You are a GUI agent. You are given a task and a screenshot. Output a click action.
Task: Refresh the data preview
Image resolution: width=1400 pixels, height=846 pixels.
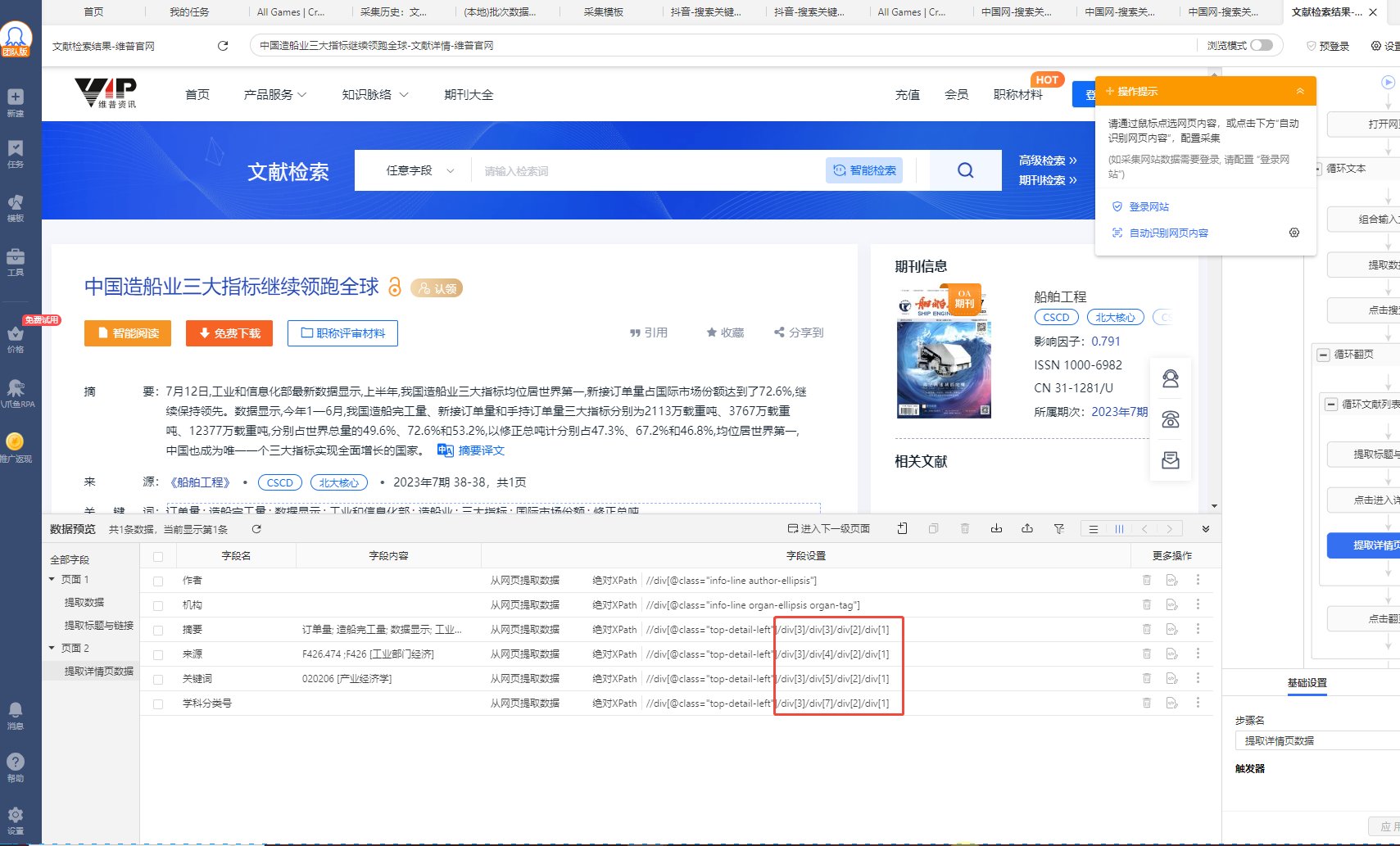pos(256,529)
